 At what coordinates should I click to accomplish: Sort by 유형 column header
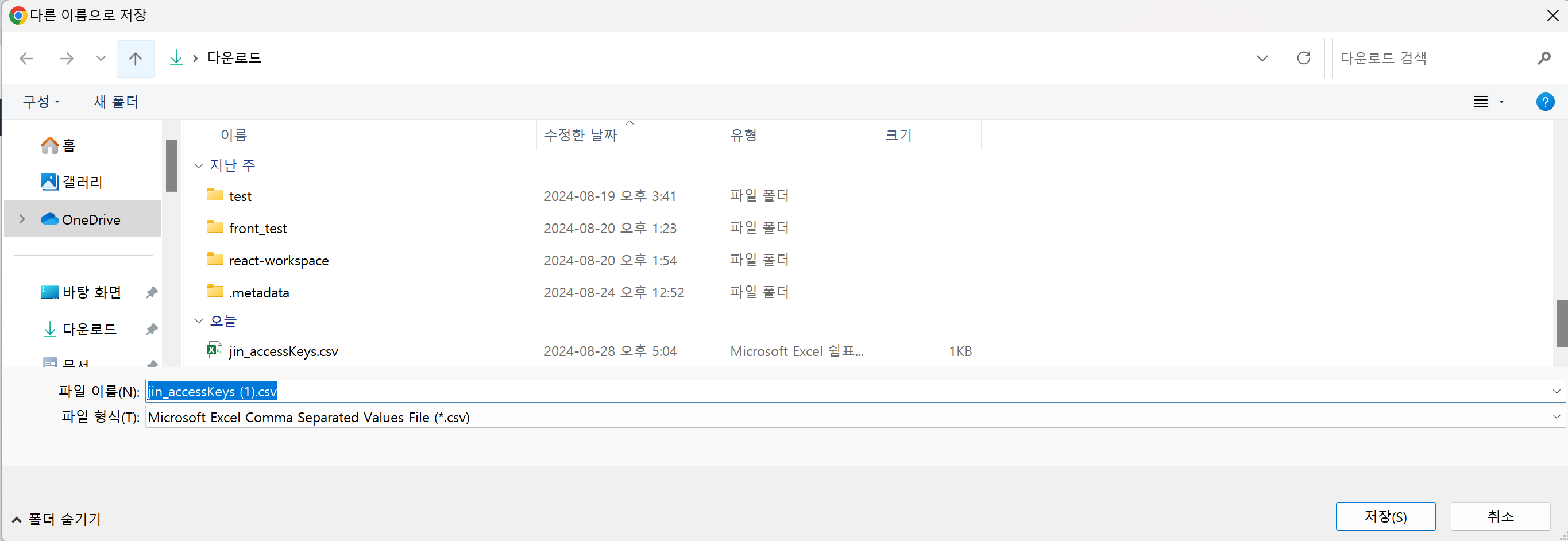click(743, 135)
